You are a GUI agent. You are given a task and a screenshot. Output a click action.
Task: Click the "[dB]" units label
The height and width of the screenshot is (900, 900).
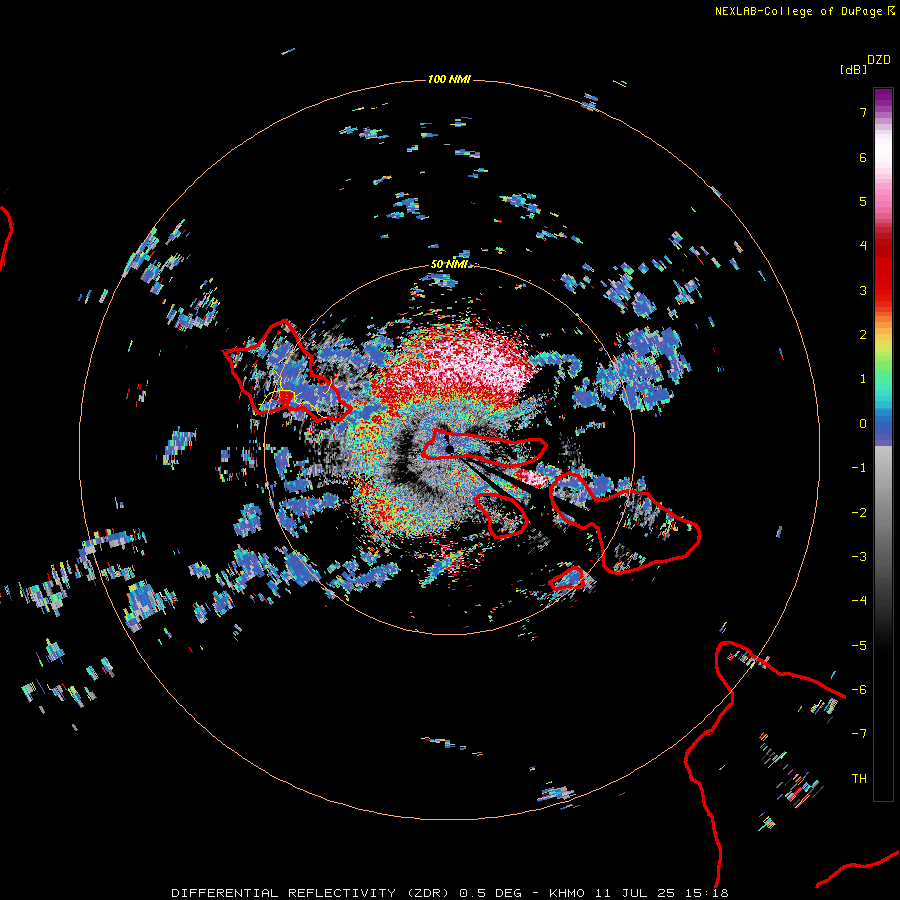853,69
